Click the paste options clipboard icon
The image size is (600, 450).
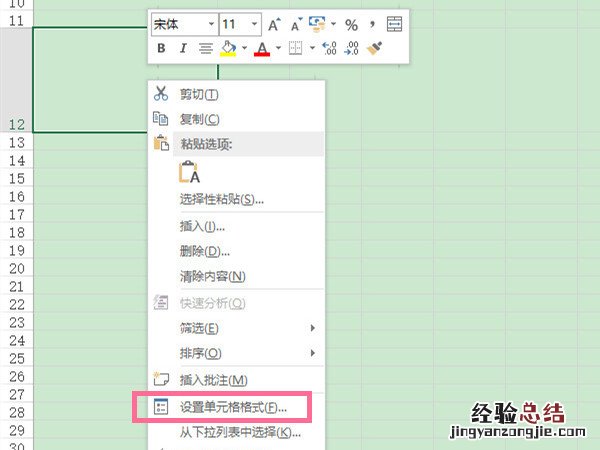(x=161, y=143)
